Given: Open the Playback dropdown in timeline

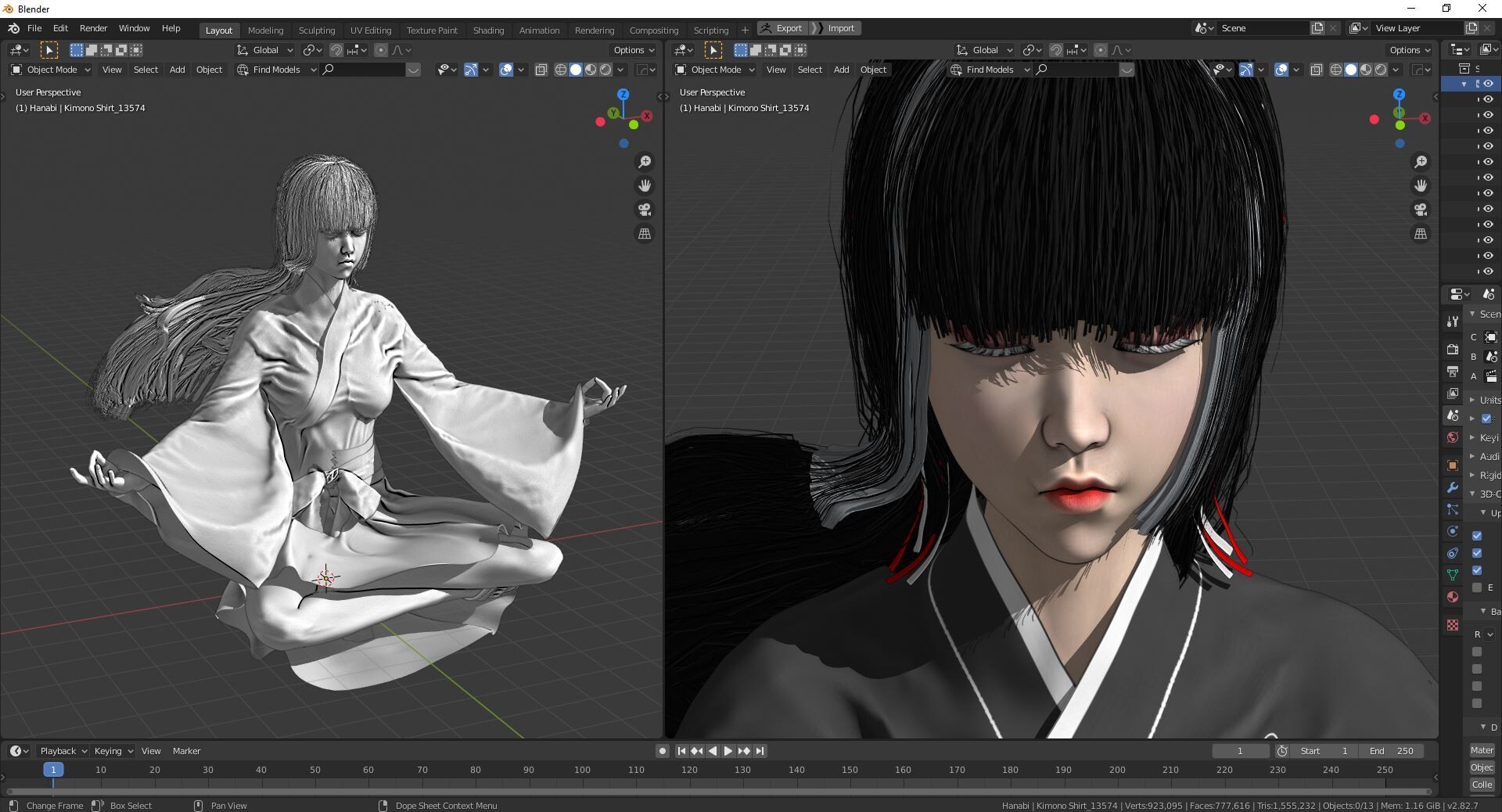Looking at the screenshot, I should (x=63, y=751).
